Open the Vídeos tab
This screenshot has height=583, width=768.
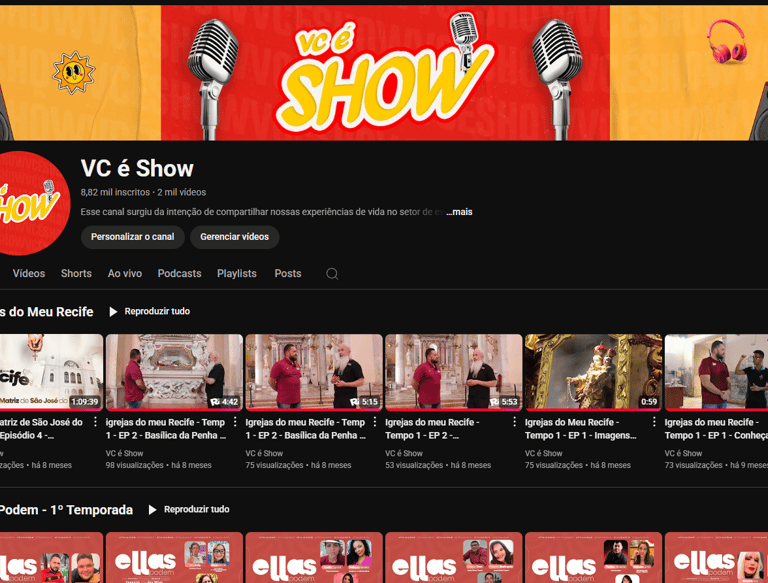pos(29,273)
